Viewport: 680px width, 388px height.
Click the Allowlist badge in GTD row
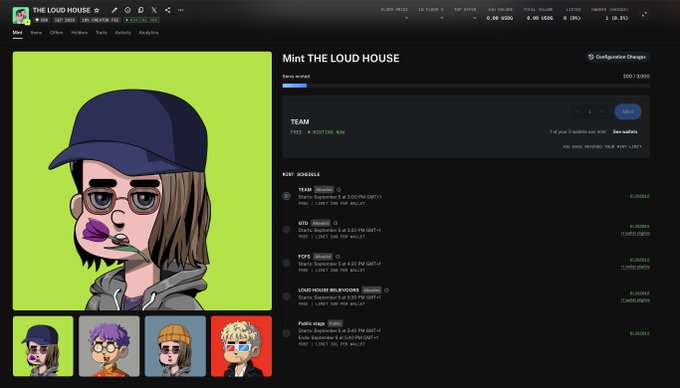pyautogui.click(x=321, y=223)
